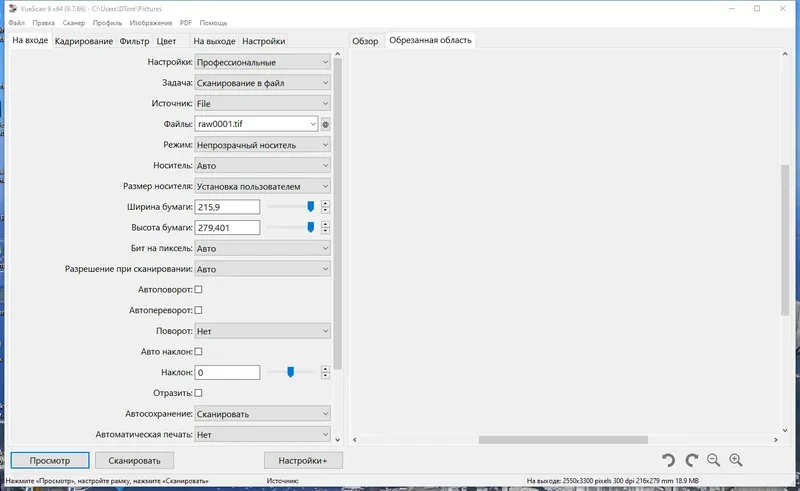Open the Поворот dropdown set to Нет
Viewport: 800px width, 491px height.
pyautogui.click(x=262, y=331)
